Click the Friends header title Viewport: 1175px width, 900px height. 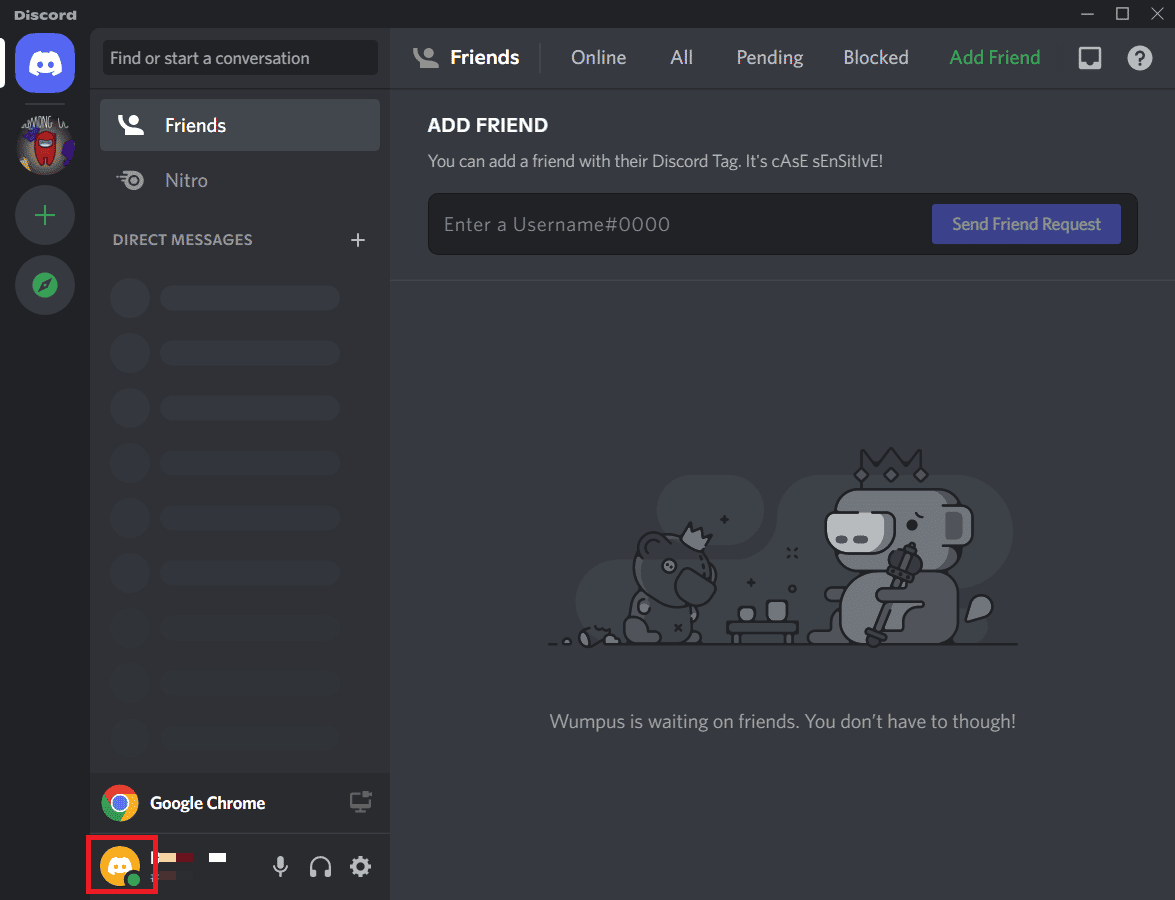pyautogui.click(x=484, y=58)
